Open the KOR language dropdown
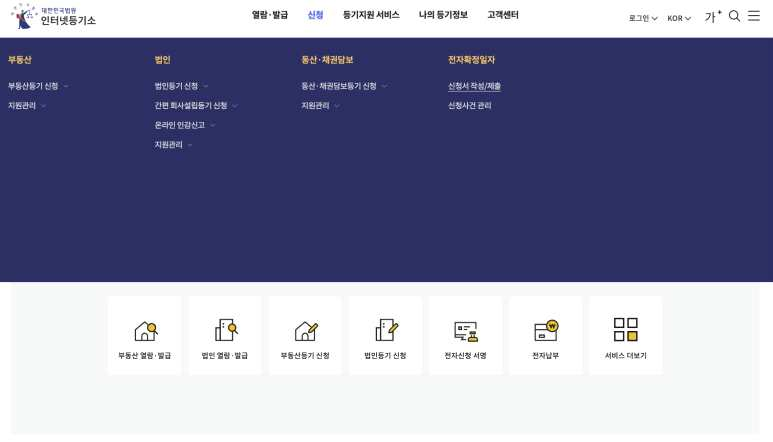The image size is (773, 442). [x=679, y=18]
